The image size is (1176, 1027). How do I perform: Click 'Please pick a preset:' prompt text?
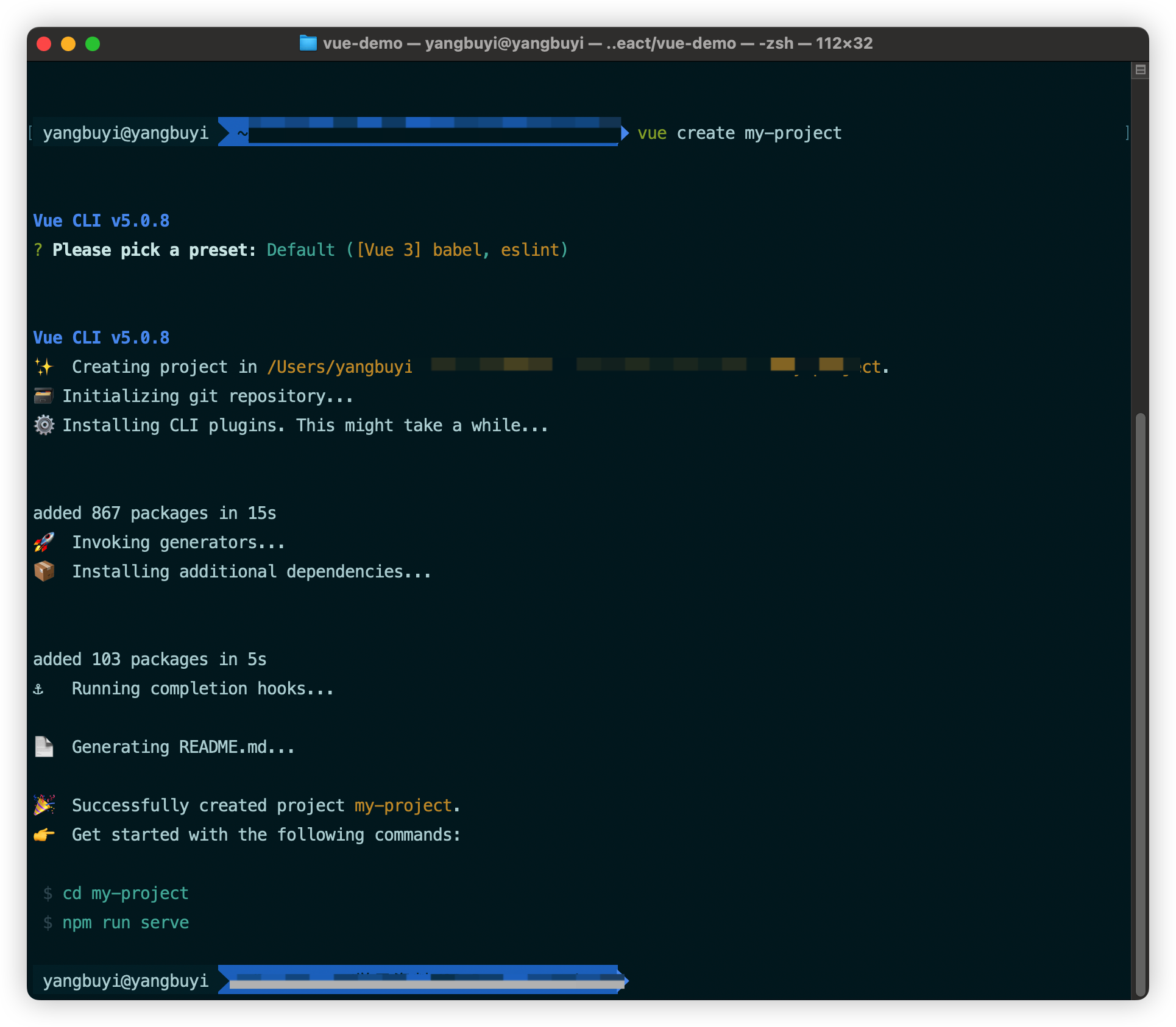[154, 250]
